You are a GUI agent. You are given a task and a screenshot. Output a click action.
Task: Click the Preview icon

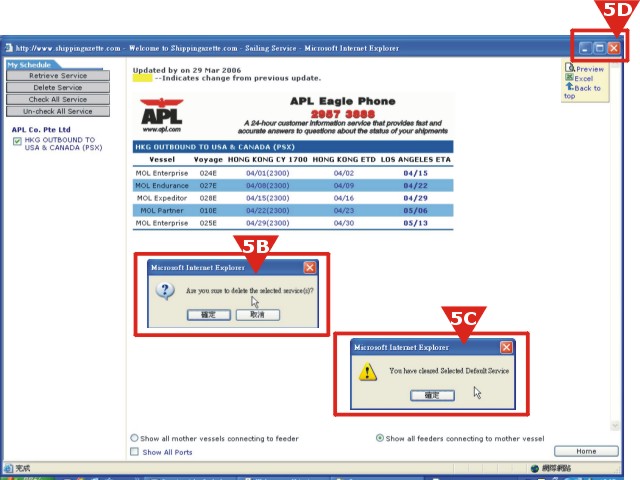pos(569,67)
